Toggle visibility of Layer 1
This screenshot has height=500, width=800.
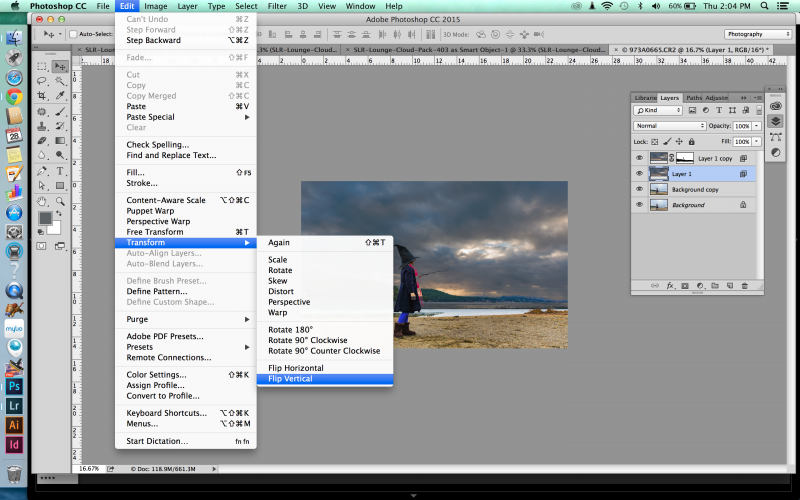[x=639, y=173]
